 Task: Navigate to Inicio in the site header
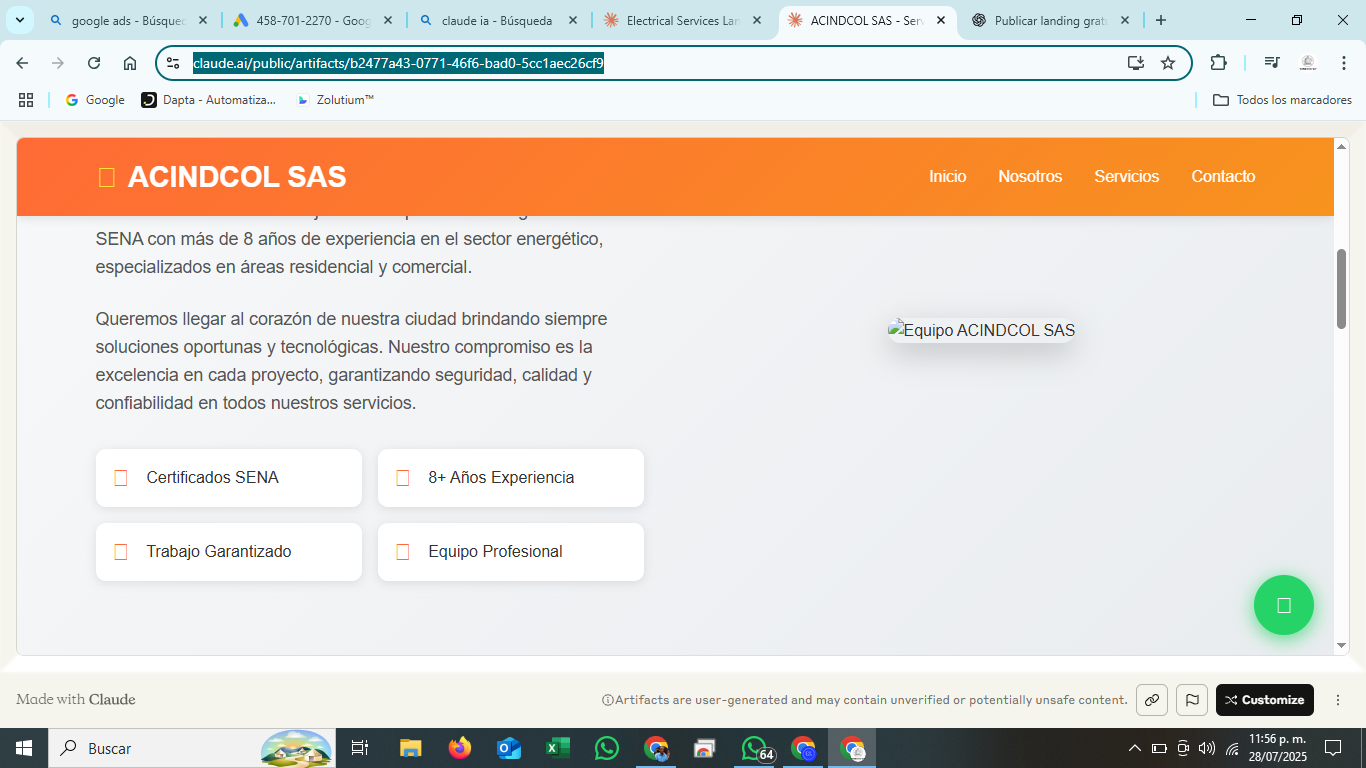coord(948,176)
